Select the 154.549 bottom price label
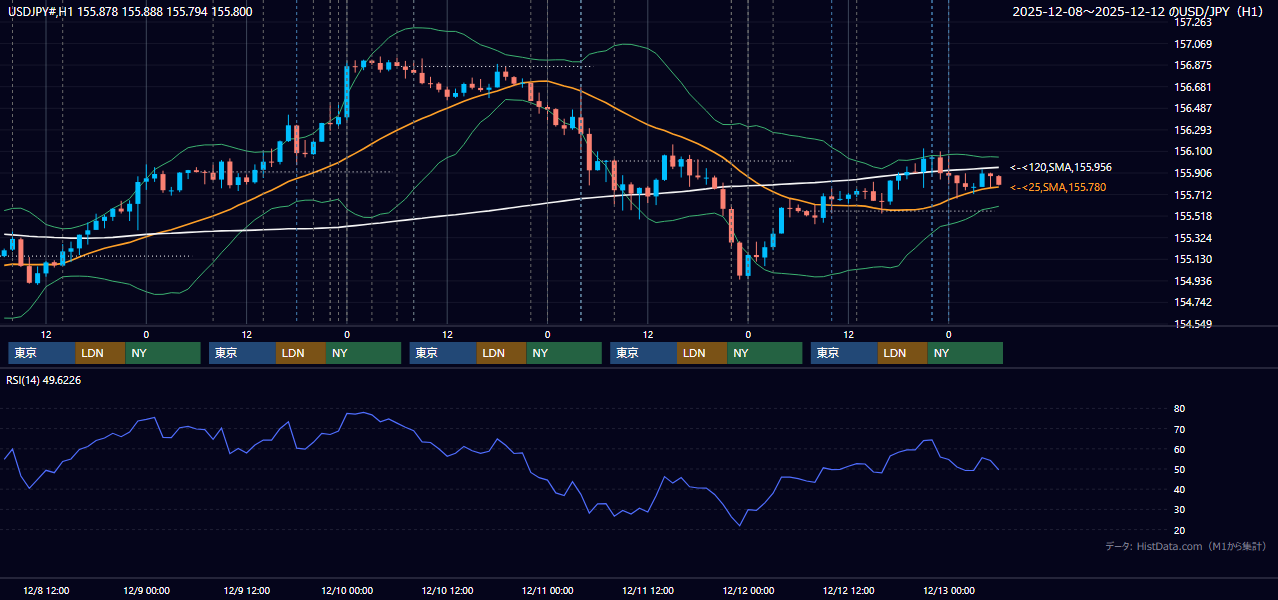The image size is (1278, 600). tap(1192, 324)
